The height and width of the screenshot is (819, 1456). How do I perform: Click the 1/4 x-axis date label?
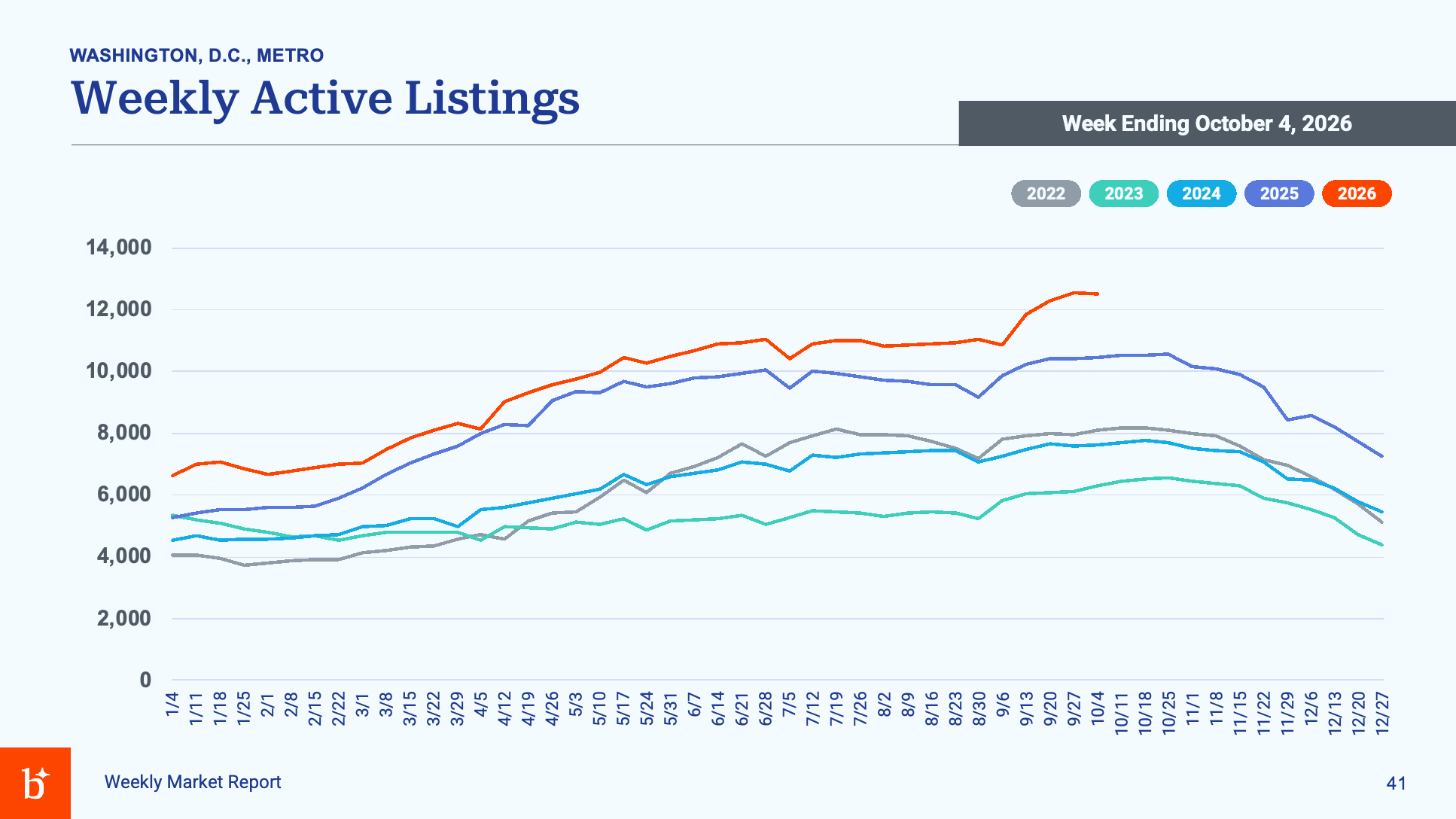click(x=172, y=705)
